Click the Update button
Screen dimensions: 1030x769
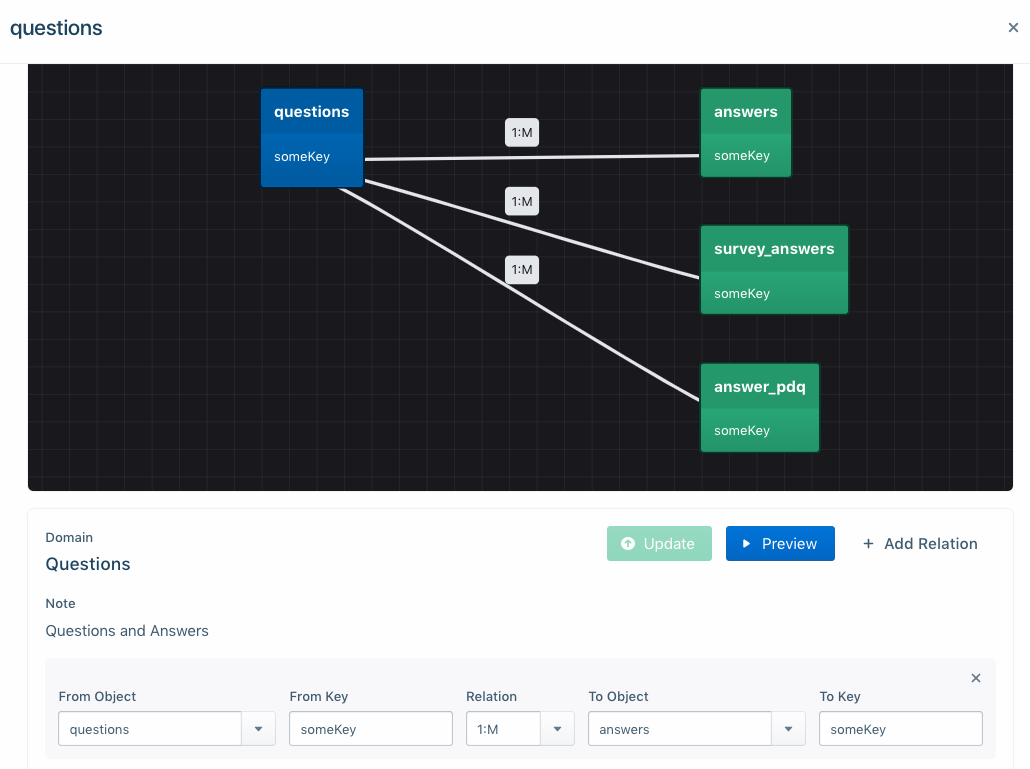point(659,544)
